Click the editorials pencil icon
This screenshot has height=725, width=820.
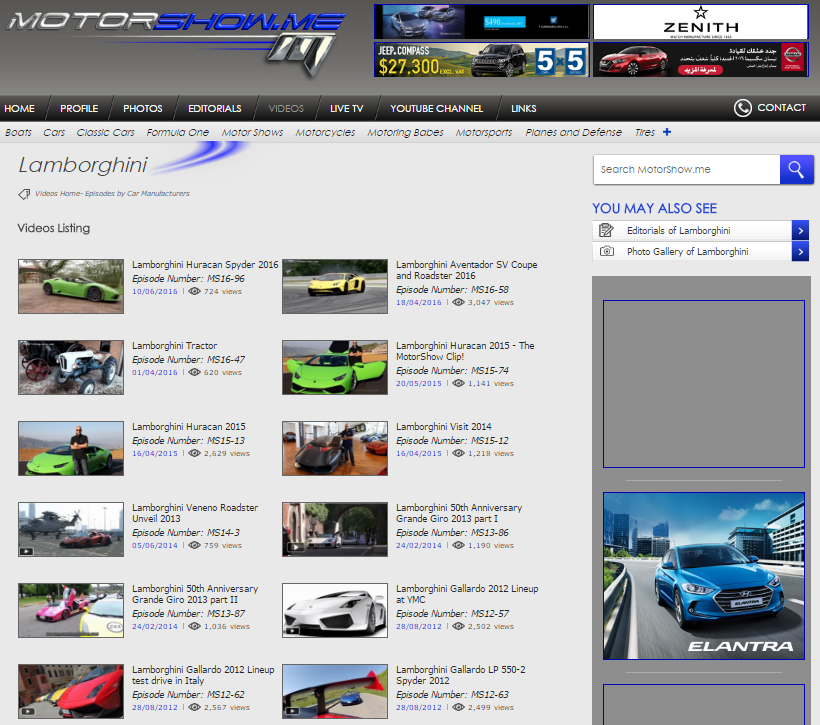tap(606, 230)
